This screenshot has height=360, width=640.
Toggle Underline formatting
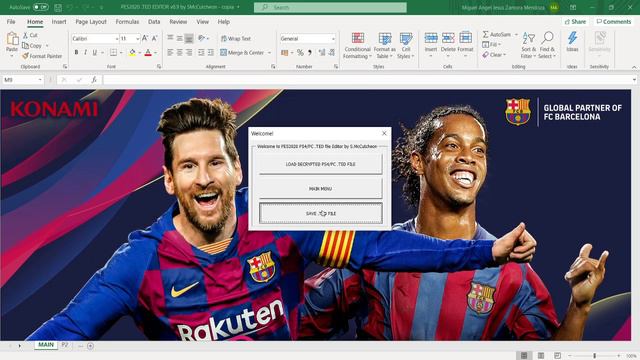click(x=95, y=53)
